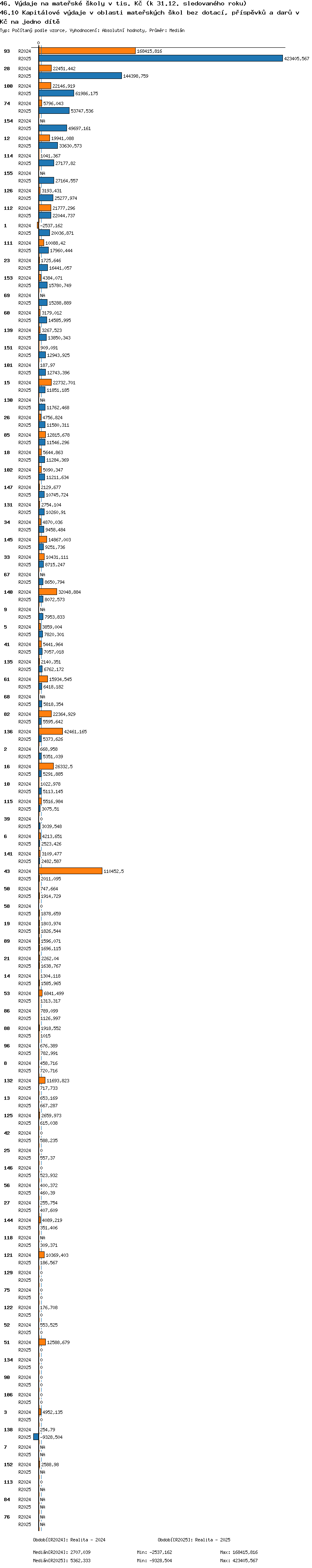Viewport: 312px width, 1568px height.
Task: Select the blue bar labeled 144398,759
Action: click(80, 76)
